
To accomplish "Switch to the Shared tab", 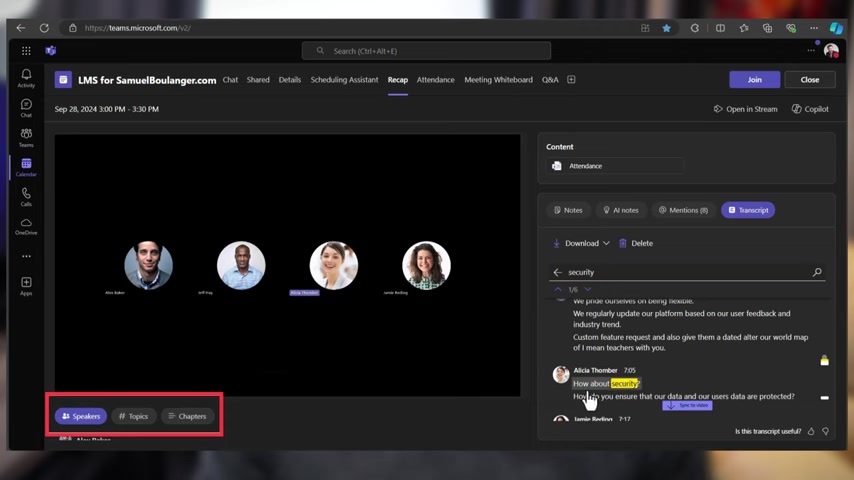I will point(258,80).
